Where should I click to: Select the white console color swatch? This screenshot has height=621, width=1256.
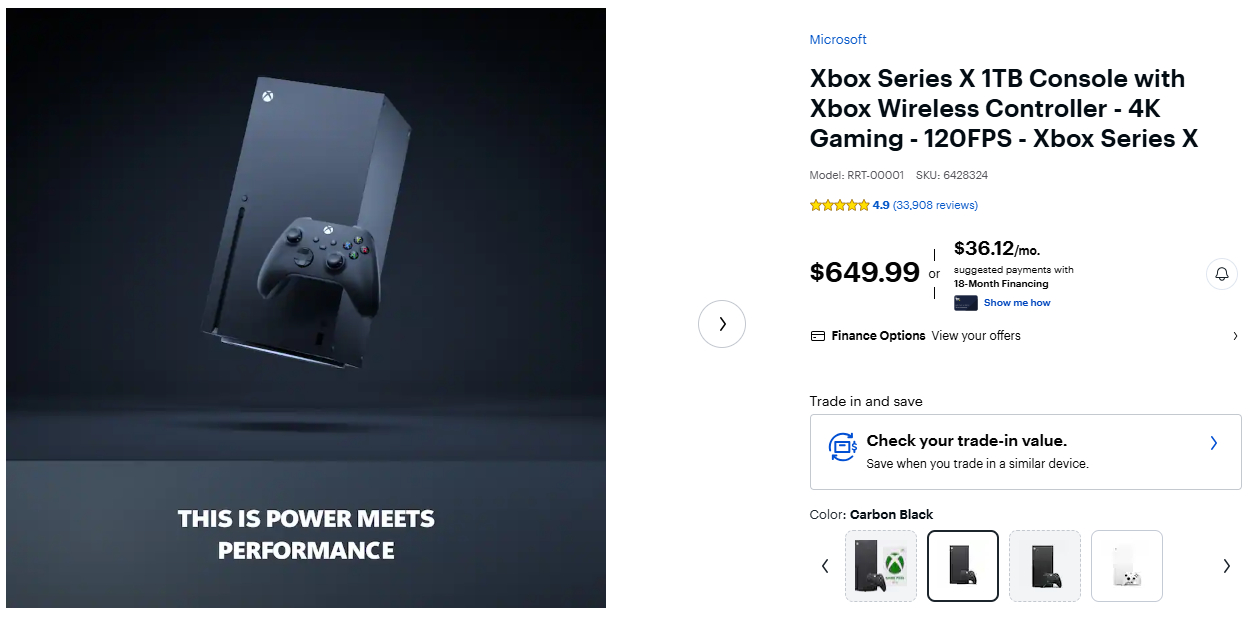click(x=1127, y=566)
